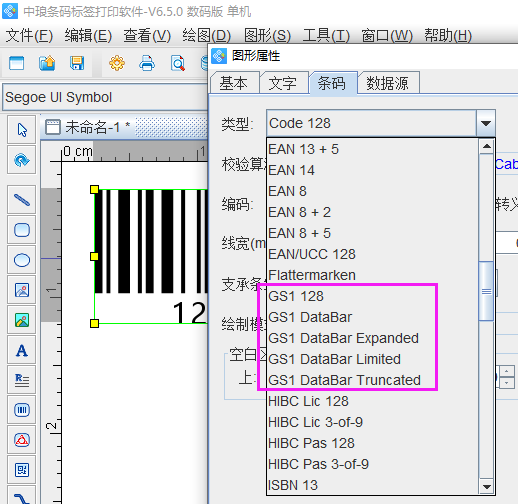Viewport: 518px width, 504px height.
Task: Select the text tool A
Action: [22, 350]
